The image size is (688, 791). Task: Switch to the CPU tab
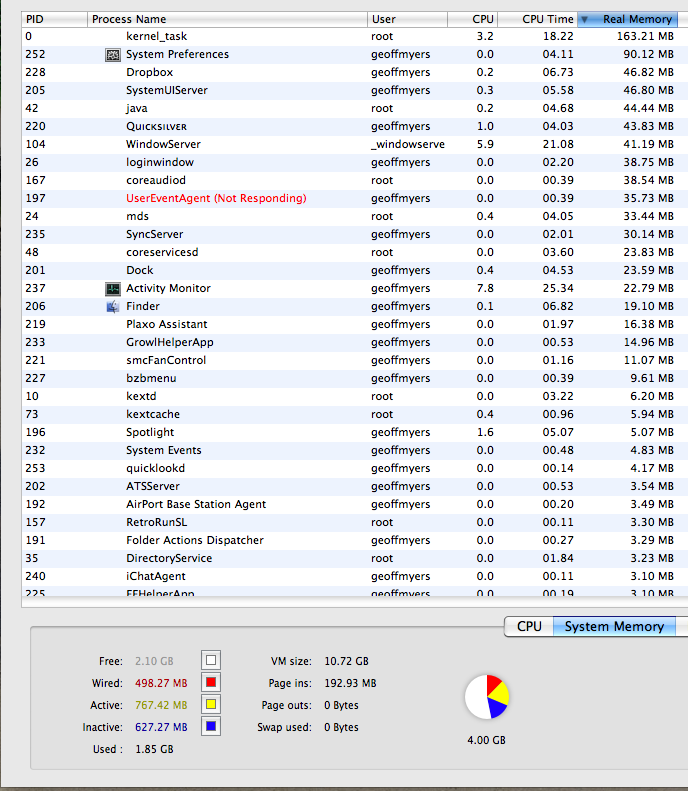click(529, 626)
